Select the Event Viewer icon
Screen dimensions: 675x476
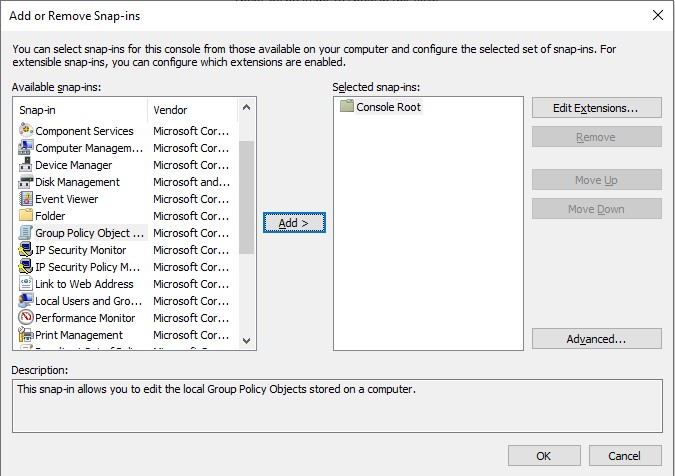(x=26, y=198)
